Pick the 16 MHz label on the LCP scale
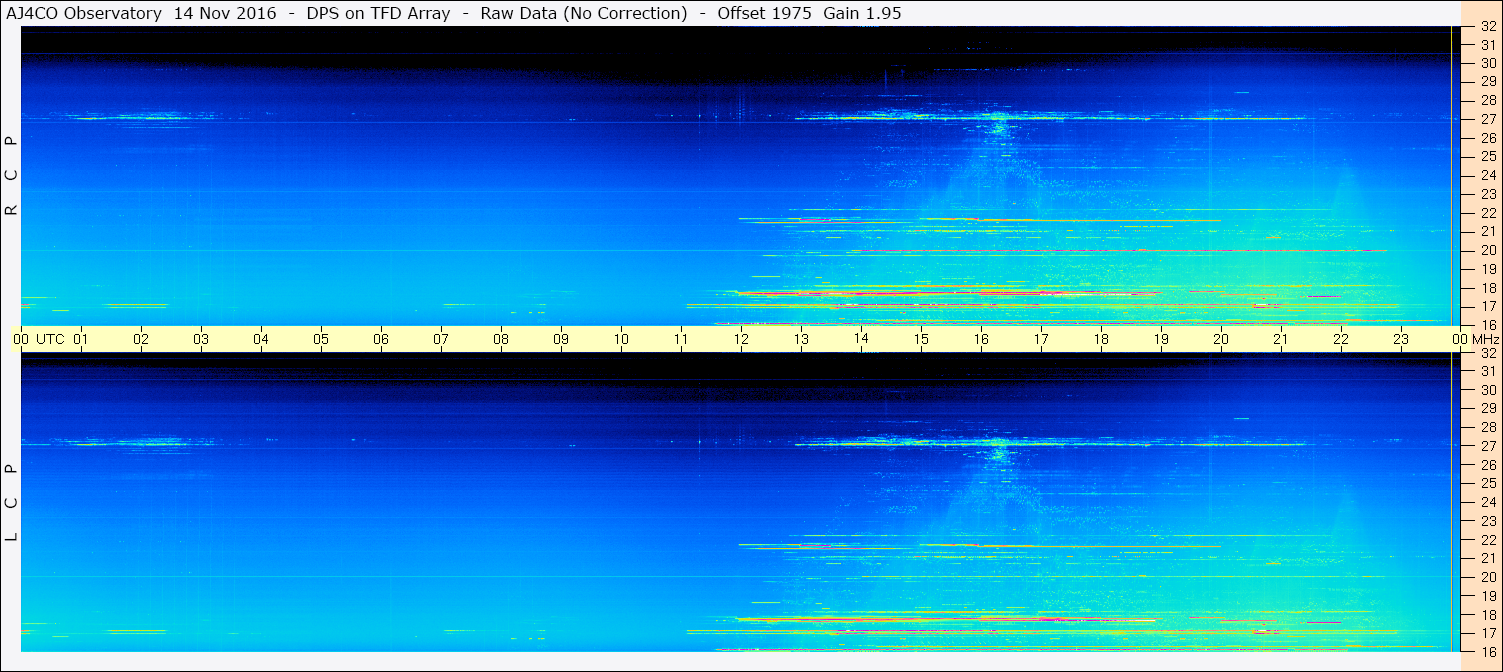The width and height of the screenshot is (1503, 672). coord(1487,652)
